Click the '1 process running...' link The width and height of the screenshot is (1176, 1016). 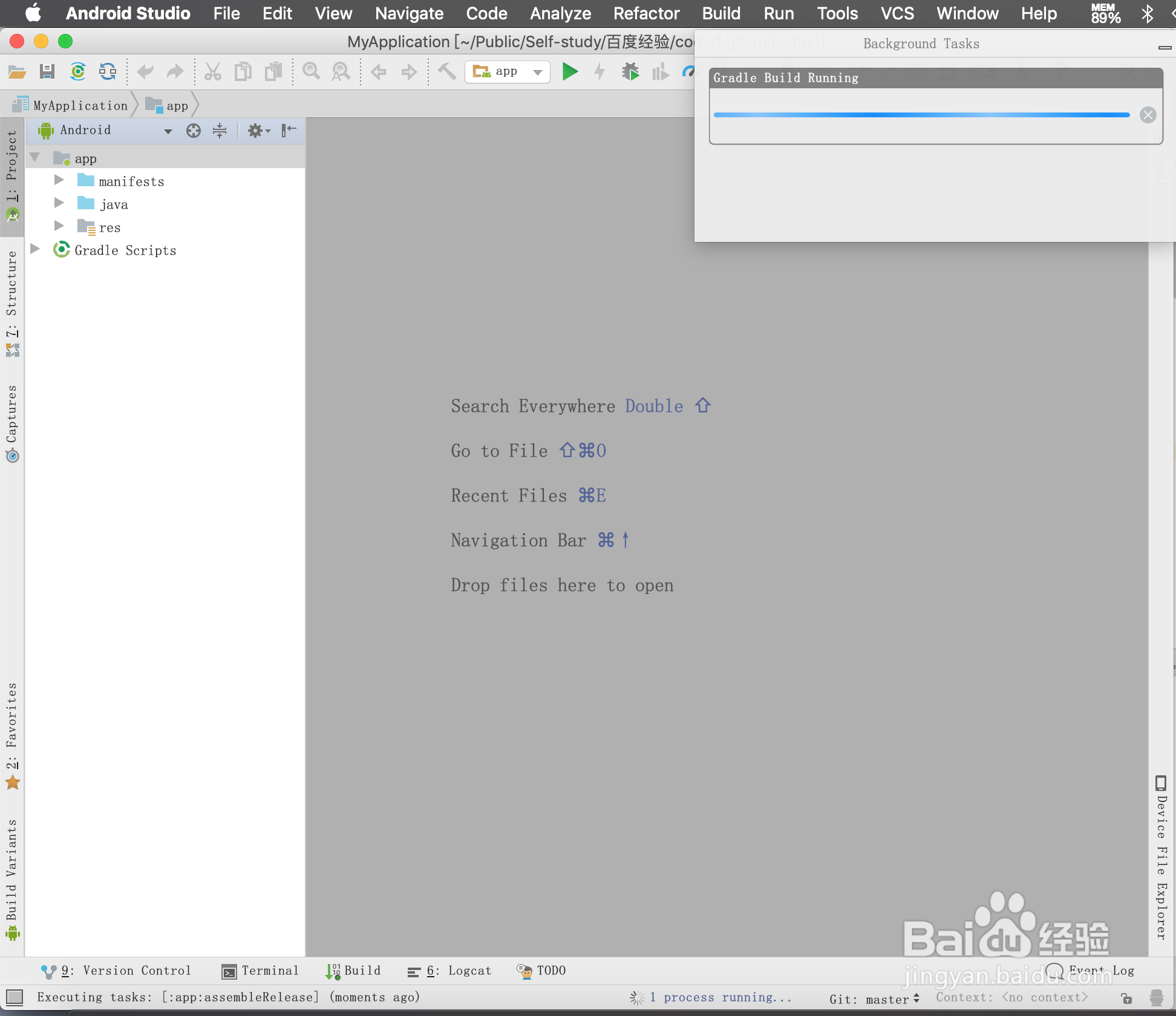[x=720, y=997]
